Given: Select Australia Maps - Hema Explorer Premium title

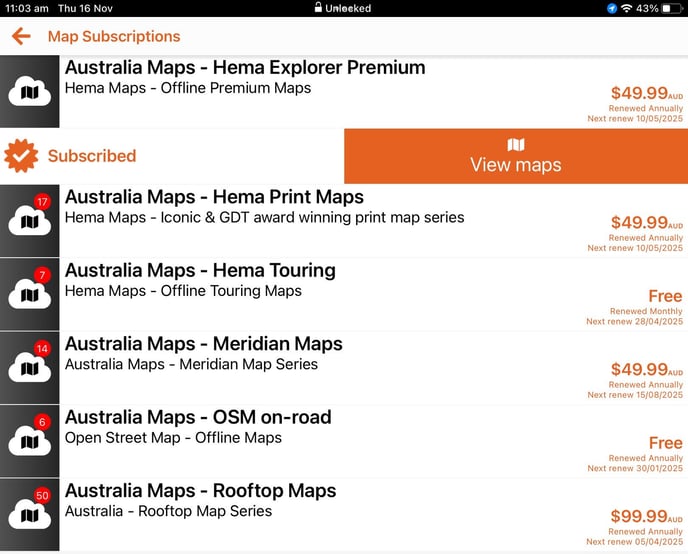Looking at the screenshot, I should pyautogui.click(x=245, y=68).
